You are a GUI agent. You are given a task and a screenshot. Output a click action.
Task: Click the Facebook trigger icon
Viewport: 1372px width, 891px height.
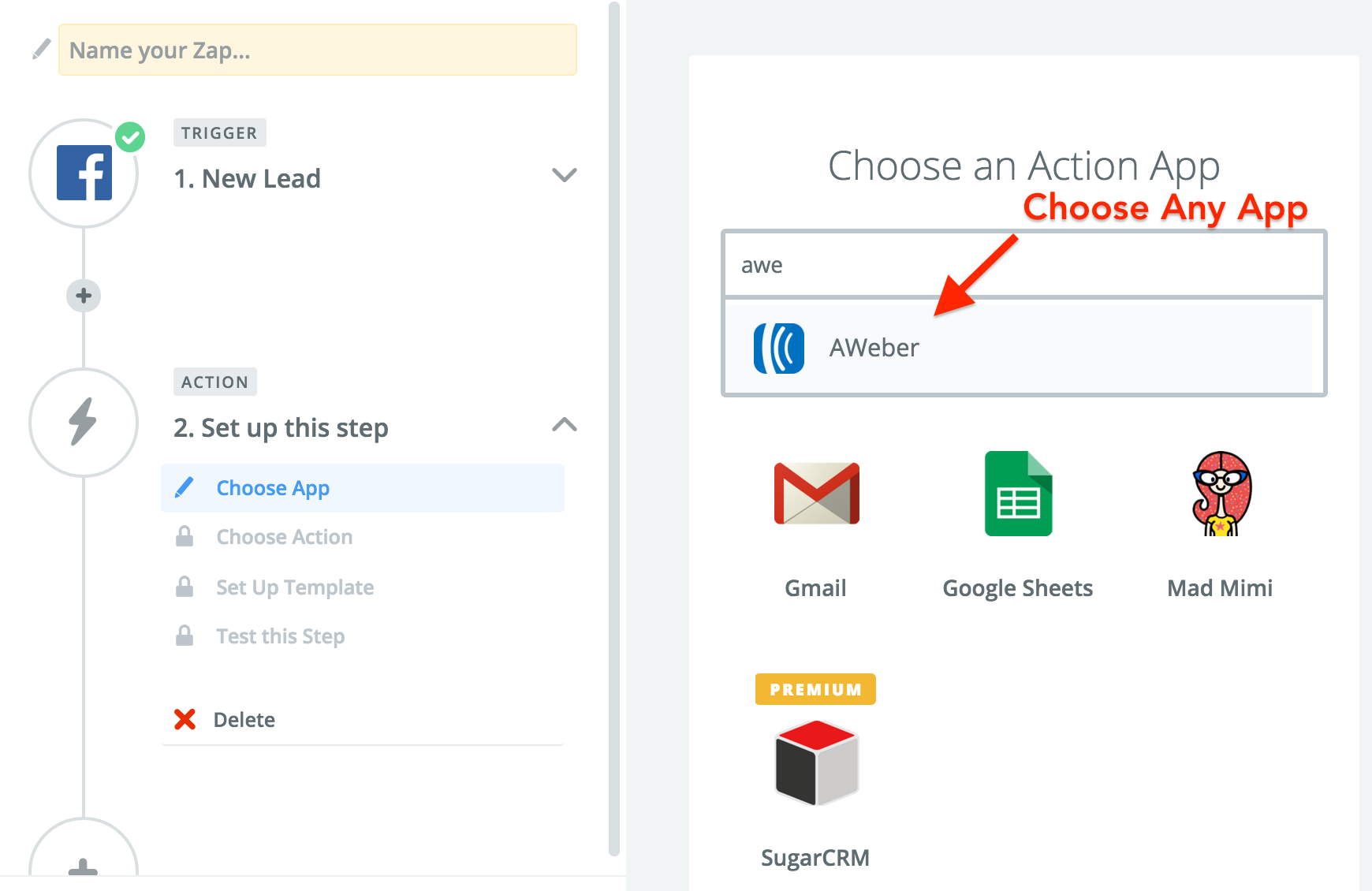pyautogui.click(x=84, y=173)
